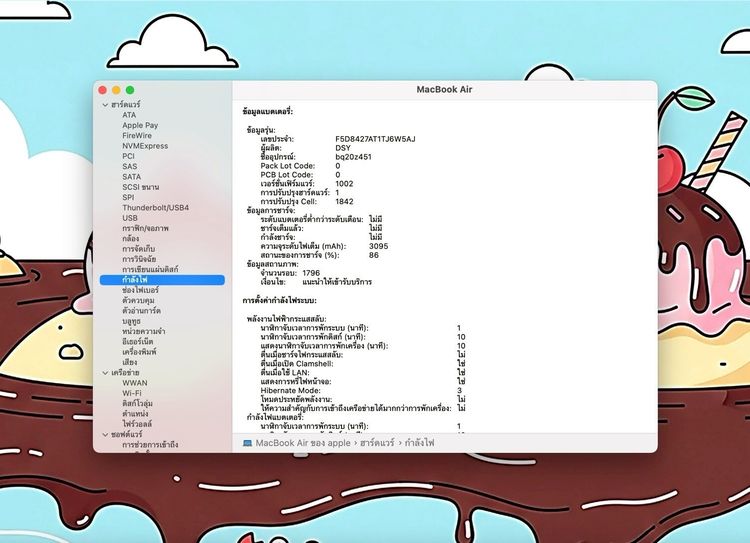Open the Thunderbolt/USB4 entry

(156, 207)
